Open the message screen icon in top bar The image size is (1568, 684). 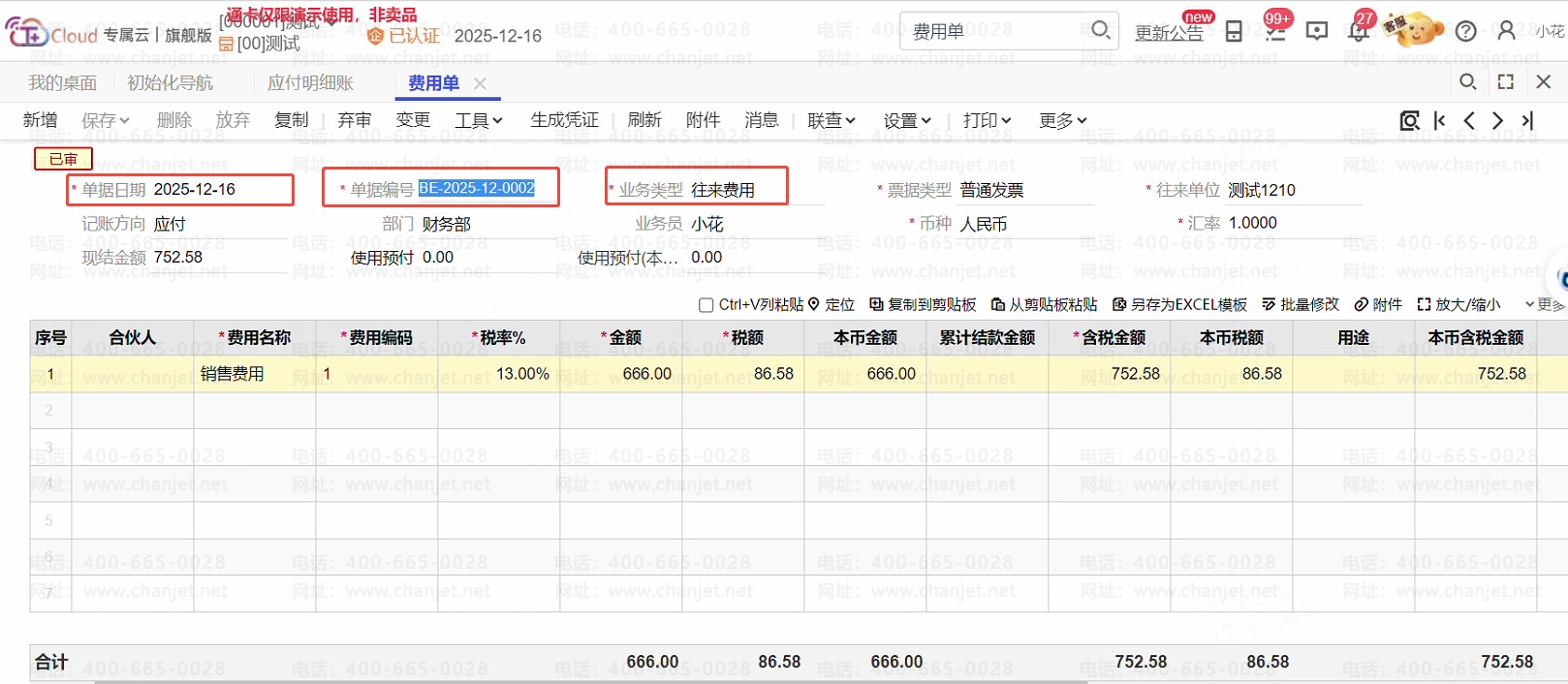tap(1317, 31)
